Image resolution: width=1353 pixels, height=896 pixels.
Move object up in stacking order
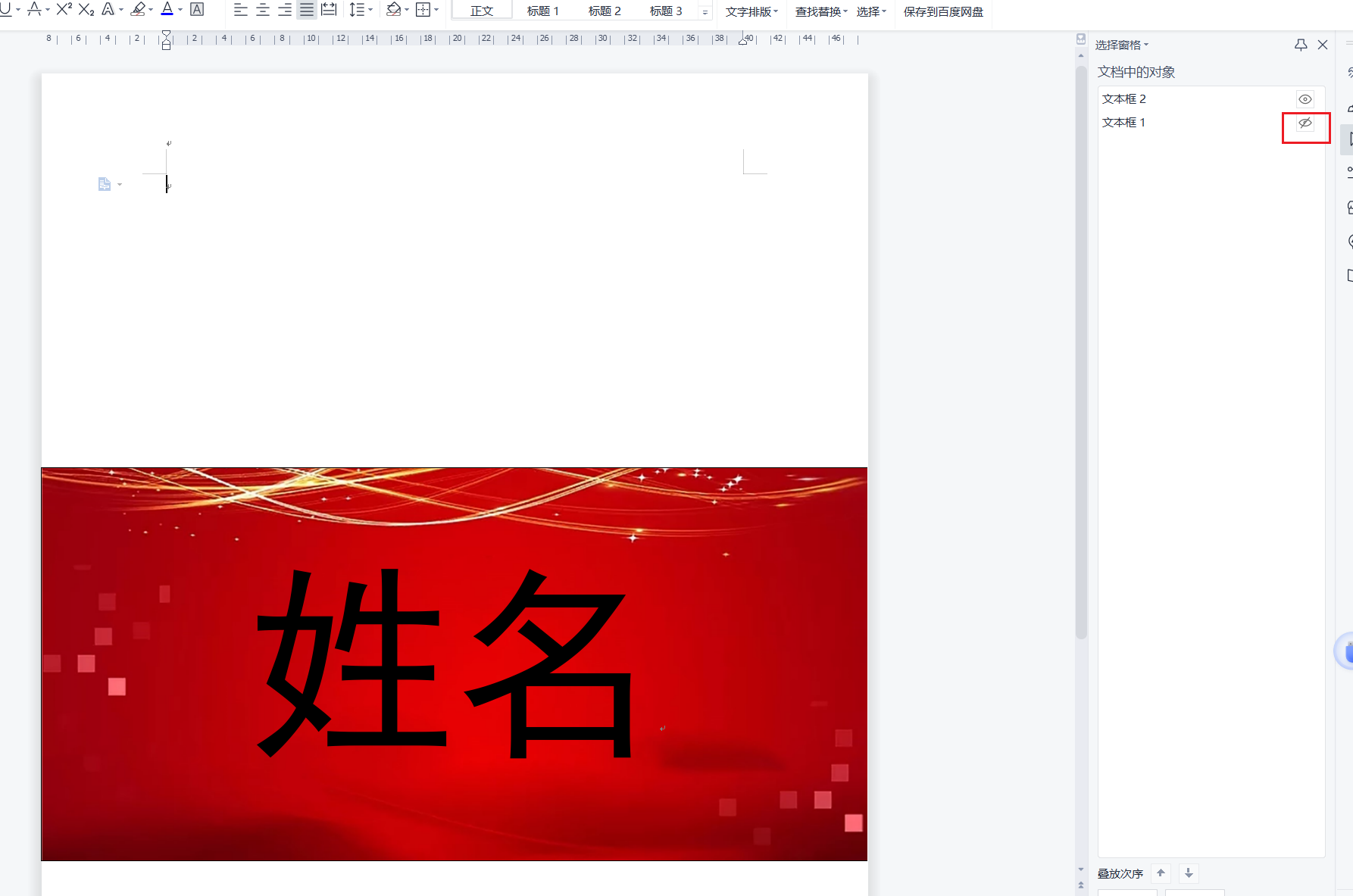point(1161,873)
